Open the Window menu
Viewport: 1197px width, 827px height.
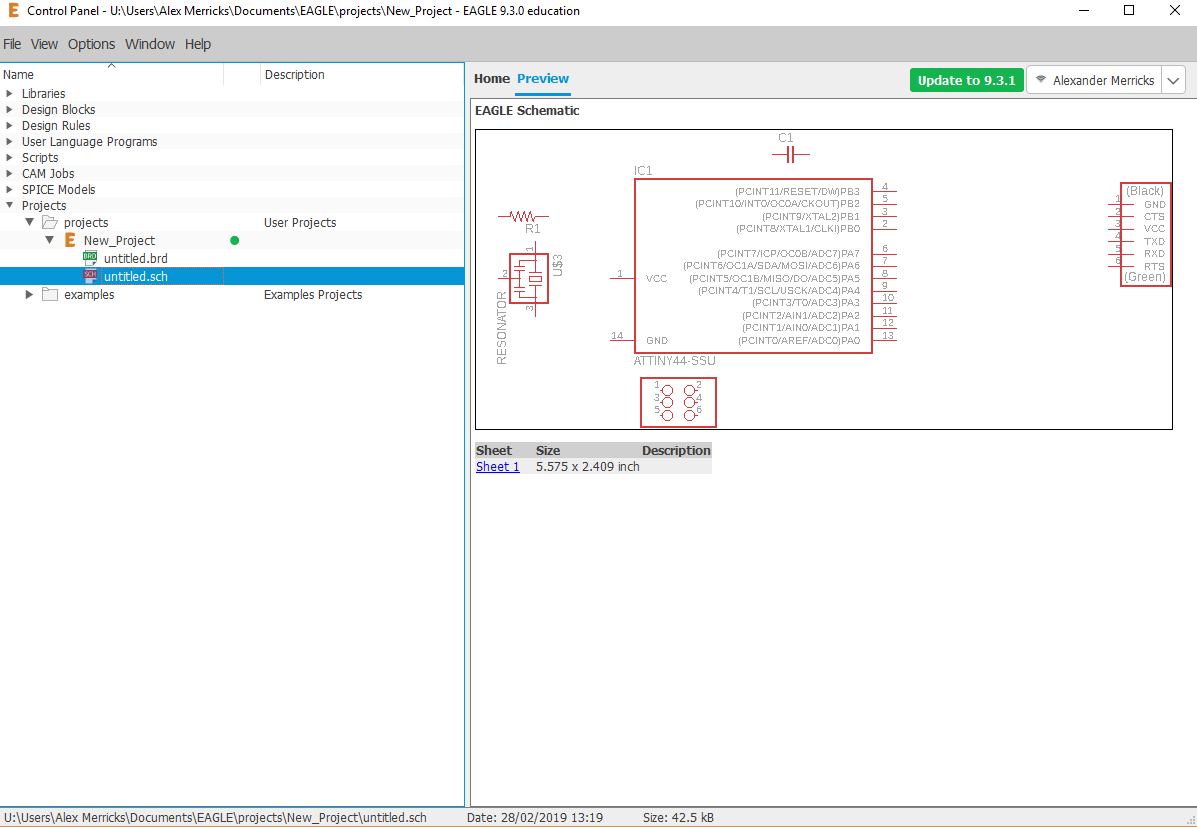tap(150, 44)
